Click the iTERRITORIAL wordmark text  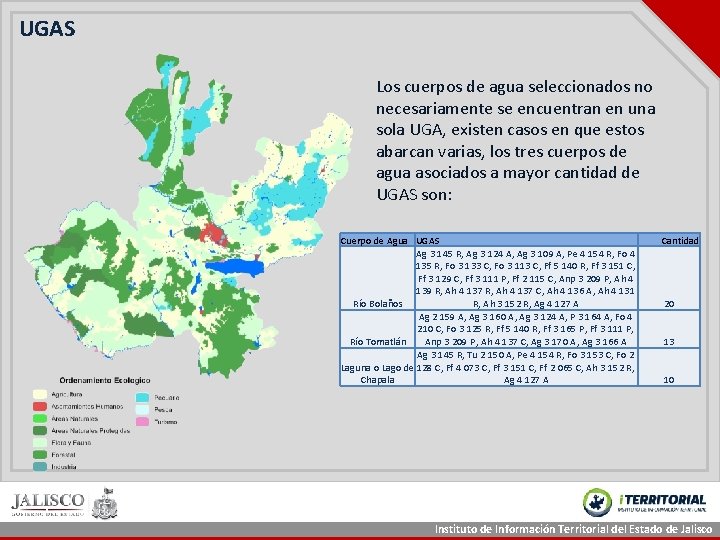click(x=662, y=500)
